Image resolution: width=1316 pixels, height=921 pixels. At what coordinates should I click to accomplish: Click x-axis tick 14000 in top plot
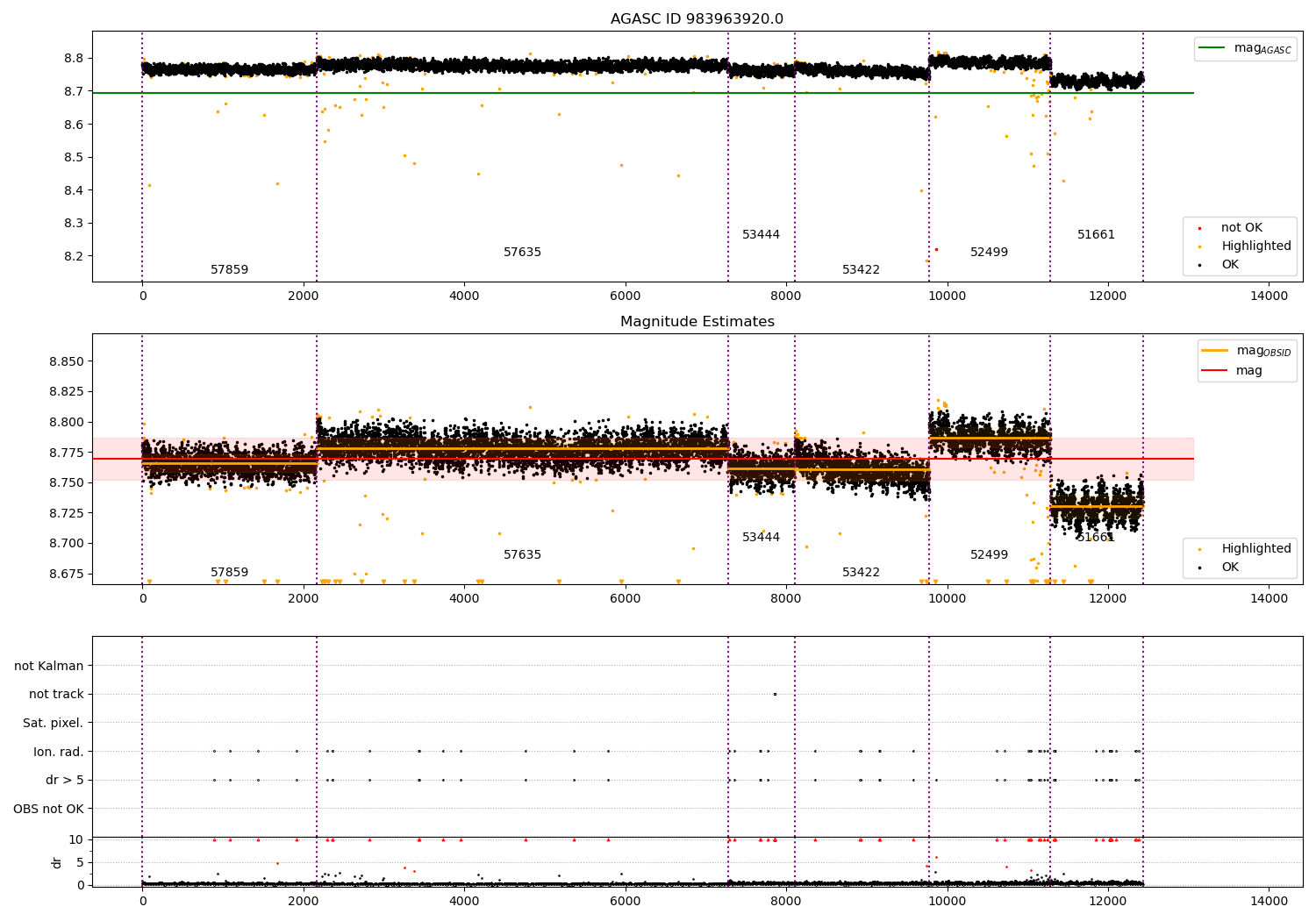point(1269,296)
